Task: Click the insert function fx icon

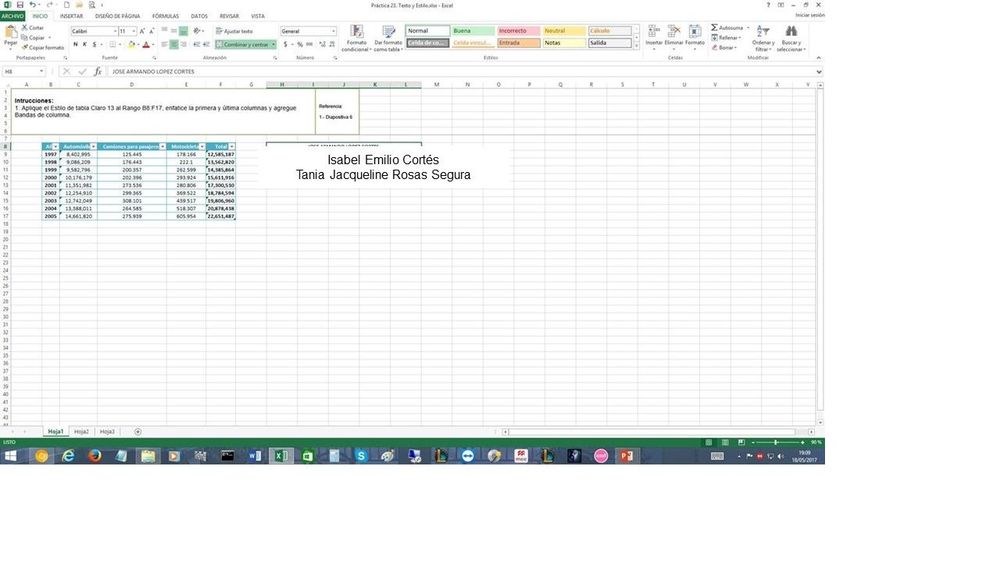Action: click(97, 72)
